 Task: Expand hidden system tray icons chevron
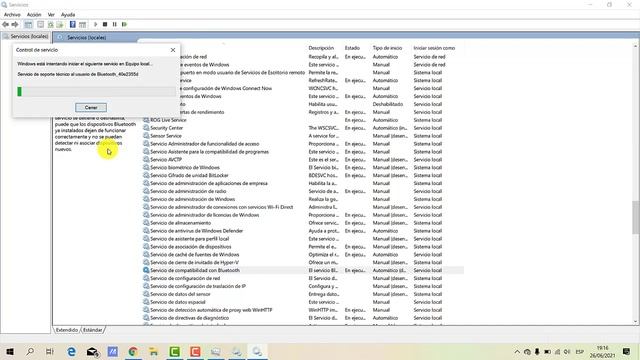pyautogui.click(x=517, y=351)
